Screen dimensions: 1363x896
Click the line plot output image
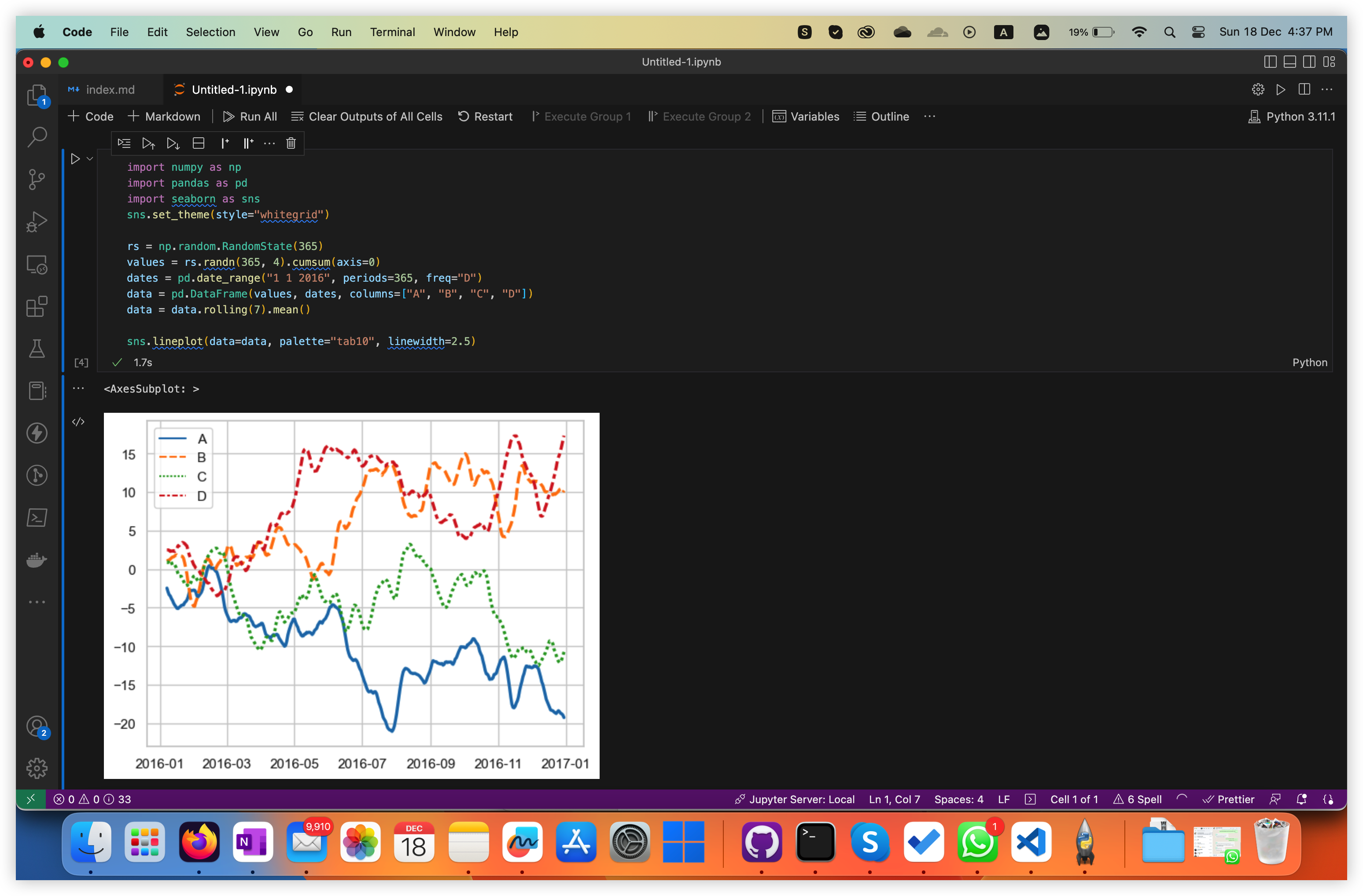coord(351,595)
